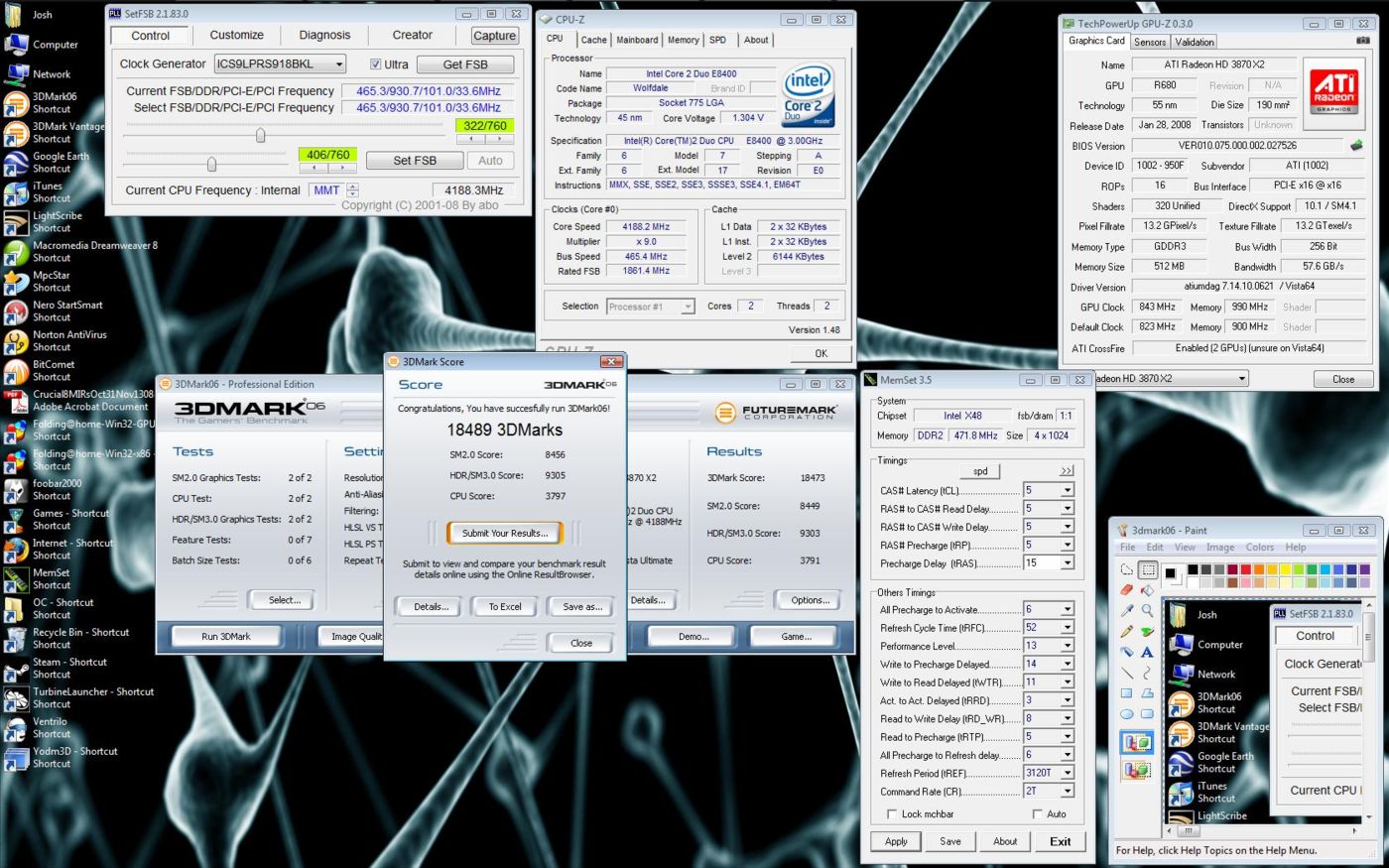Select the Rectangle shape tool in Paint
1389x868 pixels.
pos(1126,693)
